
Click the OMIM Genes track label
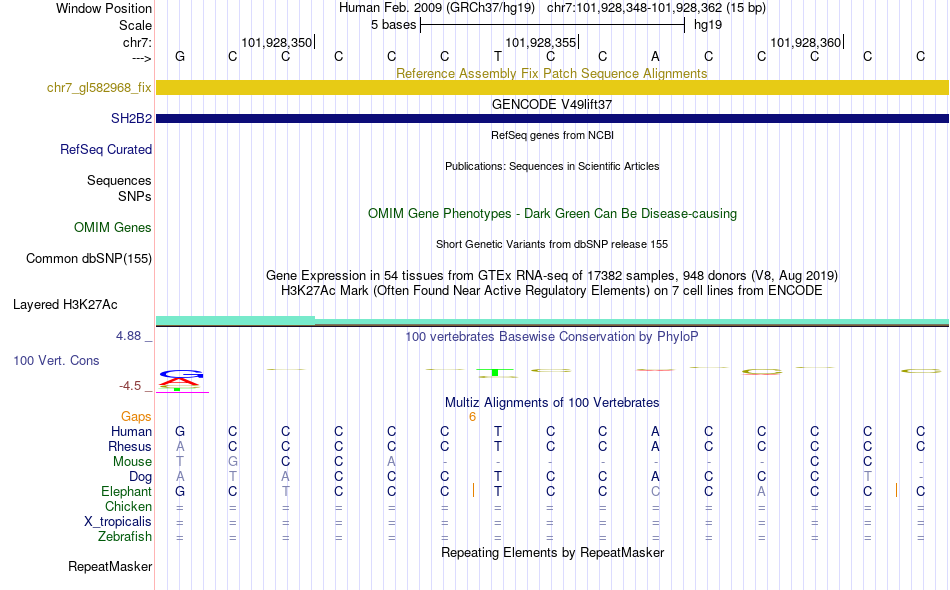tap(112, 228)
